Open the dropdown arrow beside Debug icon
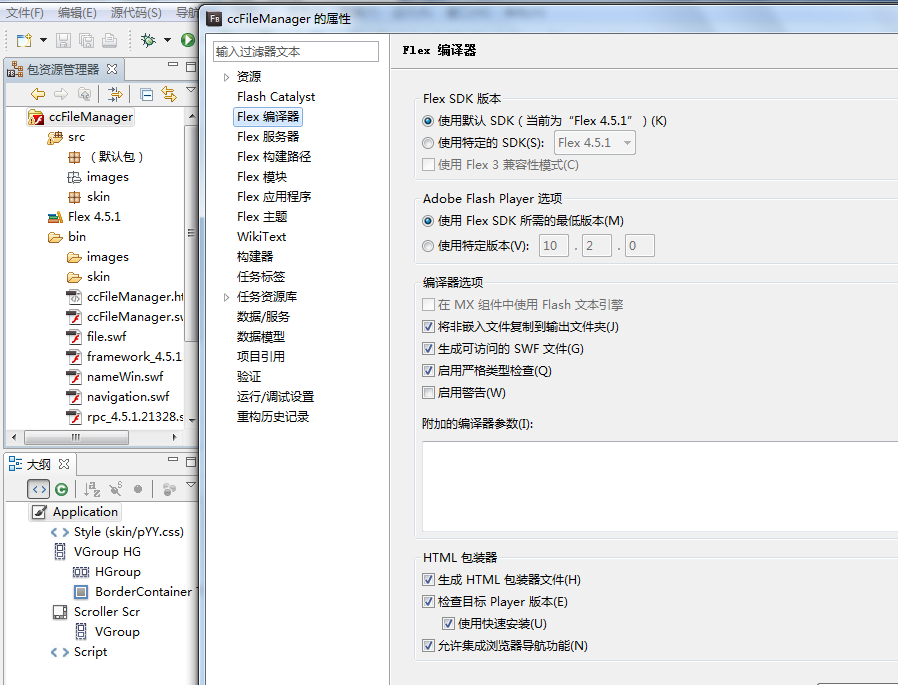This screenshot has height=685, width=898. (x=167, y=40)
